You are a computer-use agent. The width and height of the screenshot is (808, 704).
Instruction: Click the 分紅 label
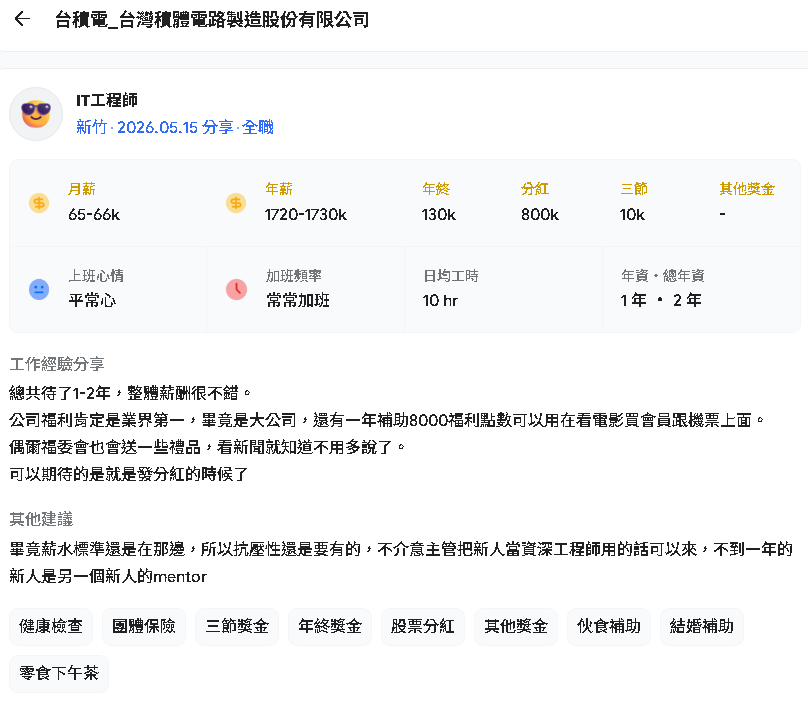click(534, 189)
